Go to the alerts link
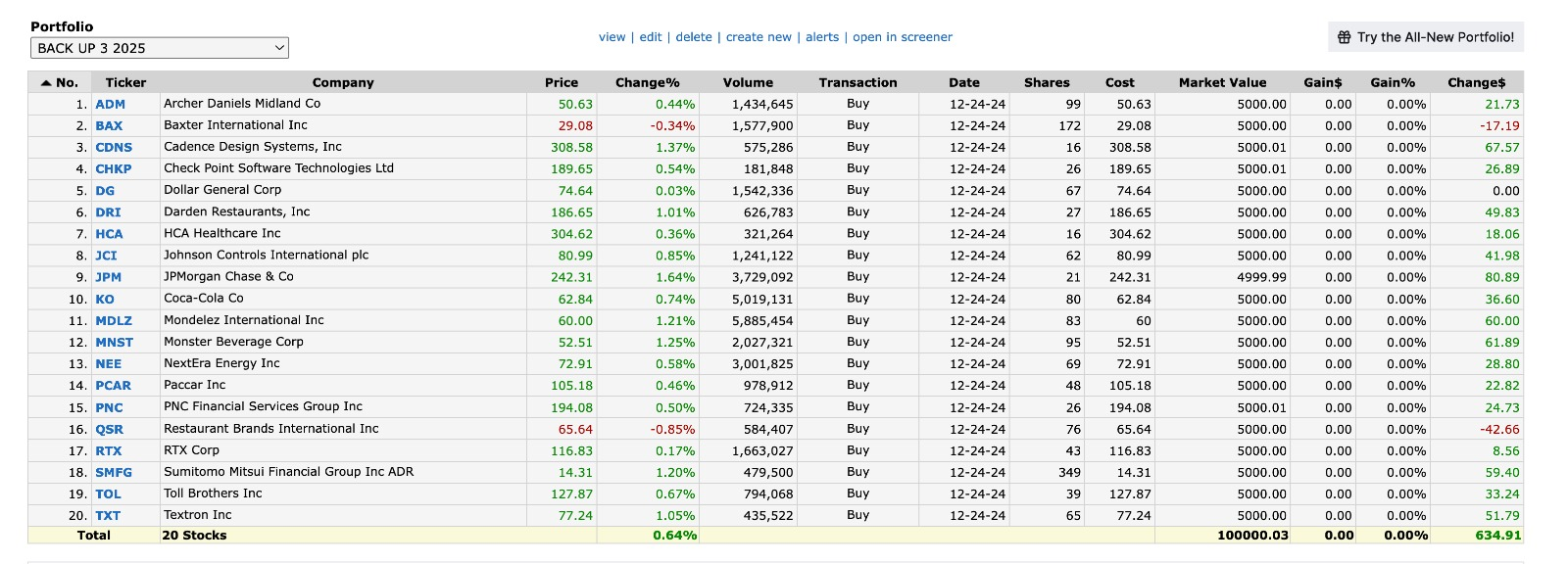Image resolution: width=1568 pixels, height=564 pixels. tap(822, 37)
